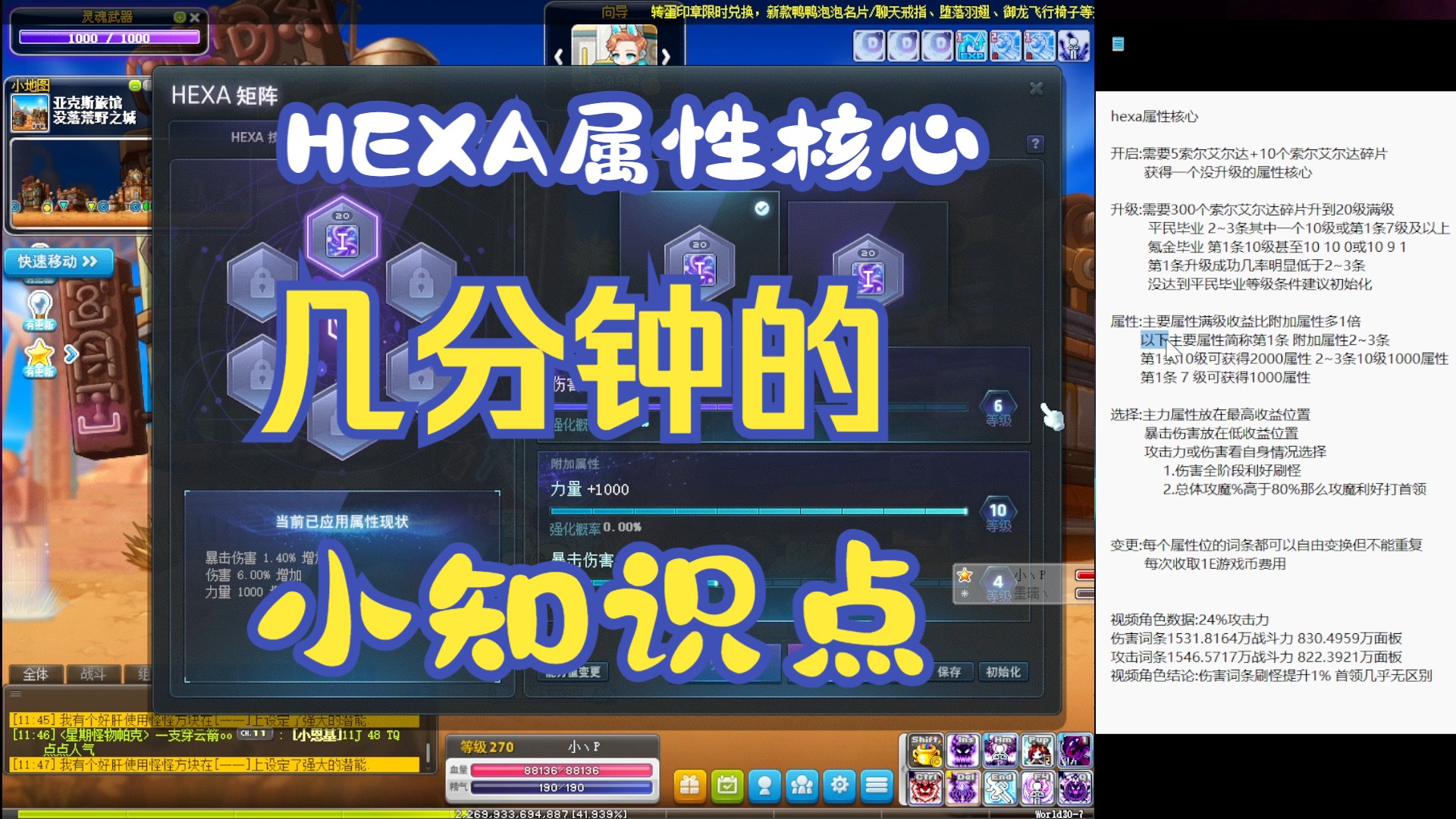Minimize the 小地图 minimap with green button
Screen dimensions: 1456x819
coord(134,85)
